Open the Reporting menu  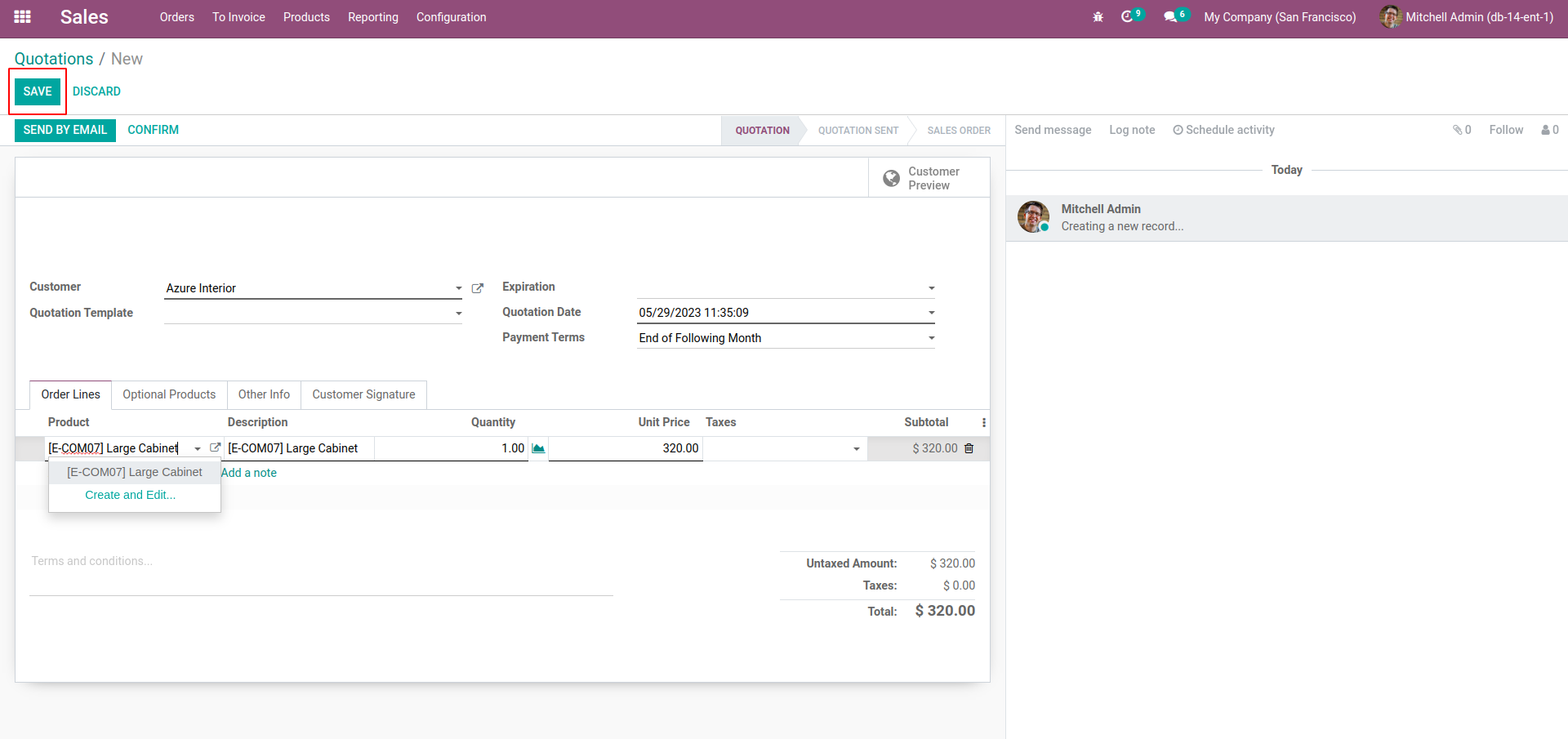(372, 17)
